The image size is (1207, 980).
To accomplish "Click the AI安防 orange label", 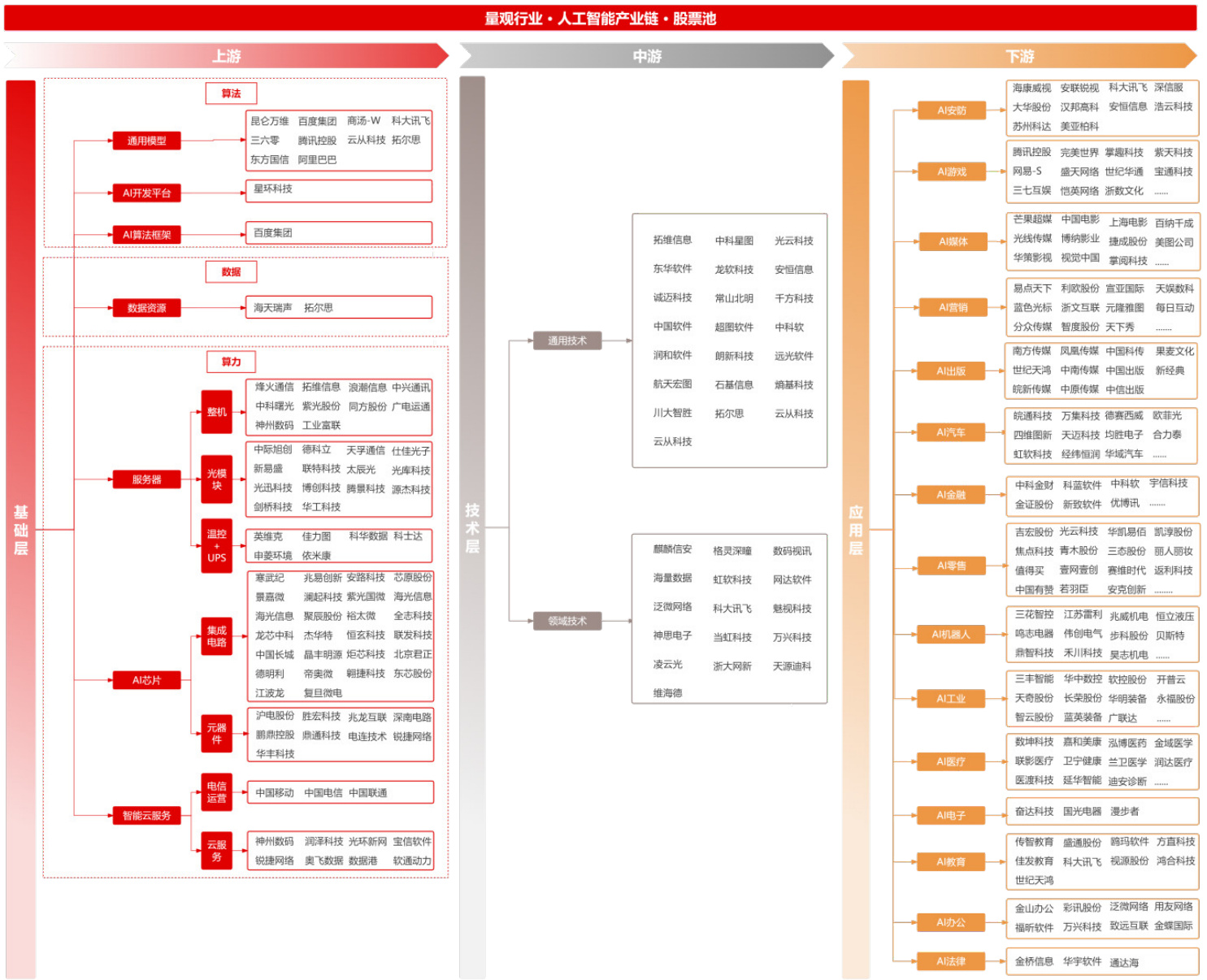I will pyautogui.click(x=951, y=111).
